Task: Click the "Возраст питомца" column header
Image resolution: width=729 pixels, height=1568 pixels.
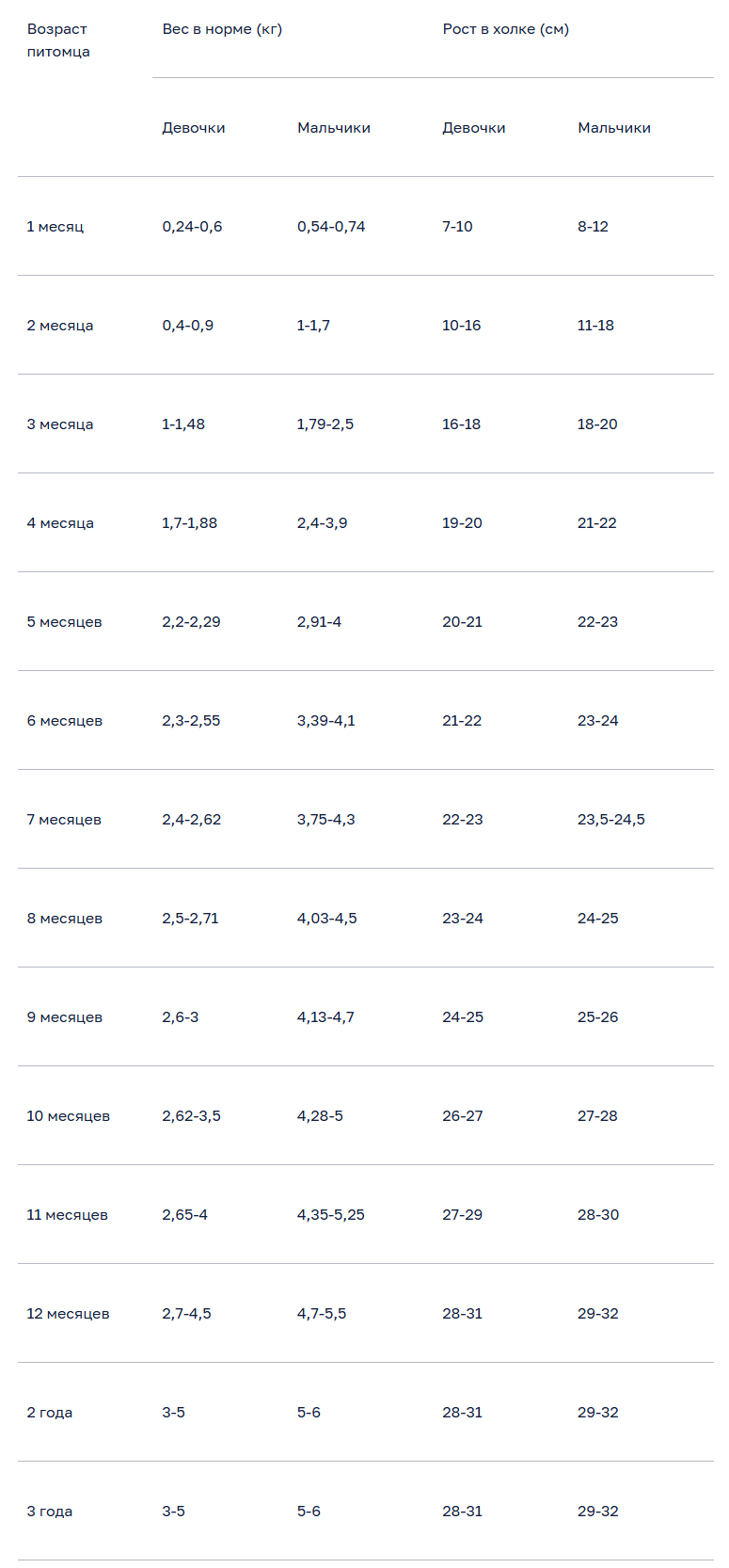Action: [58, 40]
